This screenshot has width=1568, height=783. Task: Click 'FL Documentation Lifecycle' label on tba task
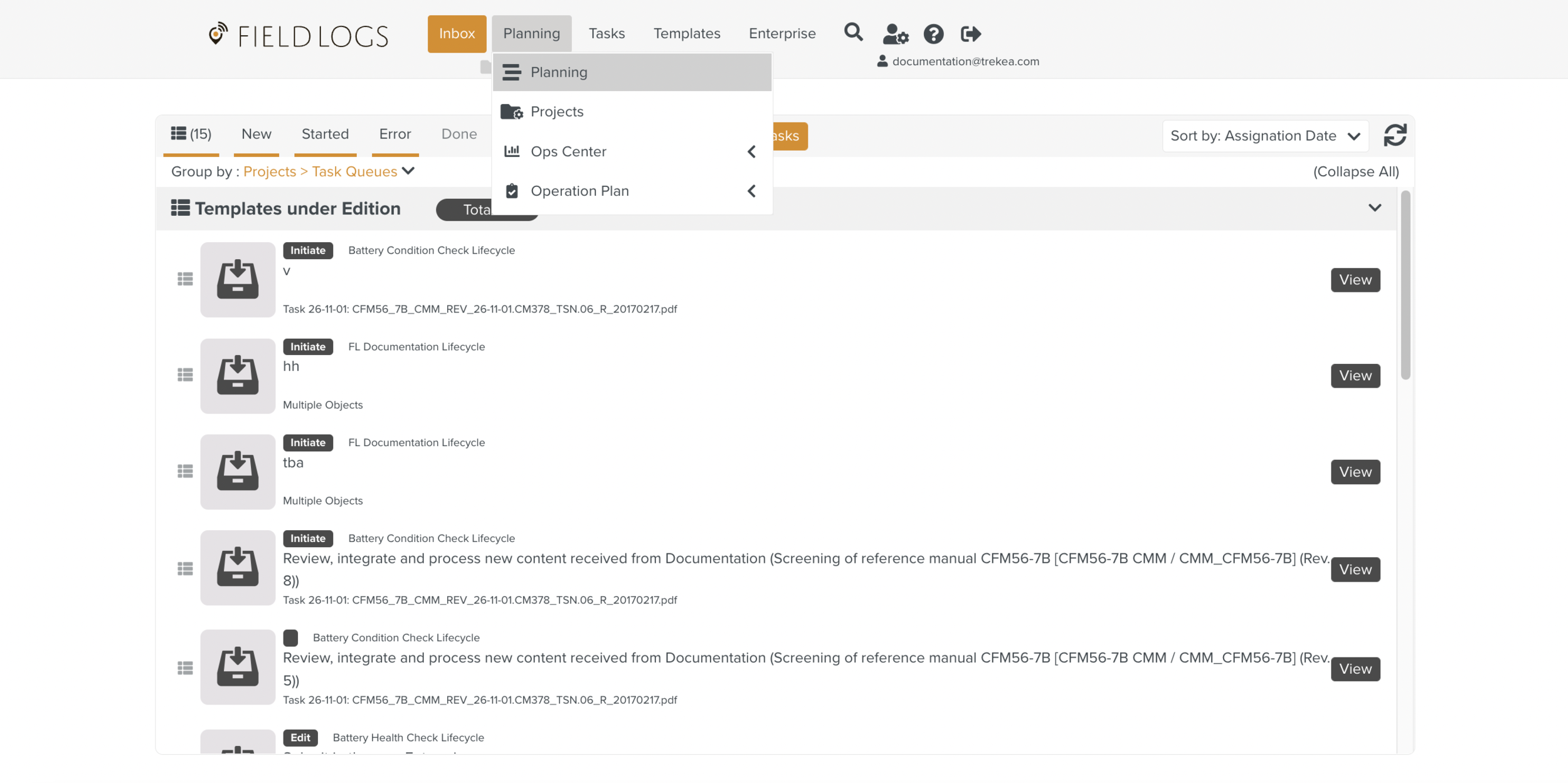pyautogui.click(x=416, y=443)
